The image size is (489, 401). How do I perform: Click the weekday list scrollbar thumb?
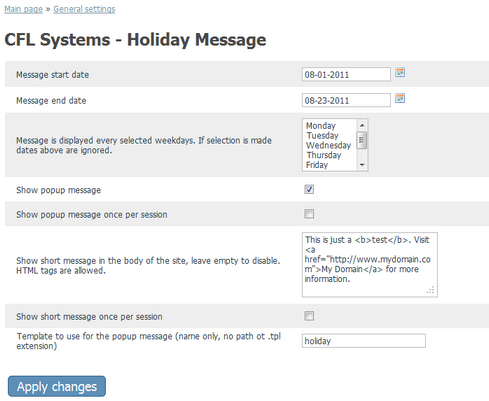point(362,140)
